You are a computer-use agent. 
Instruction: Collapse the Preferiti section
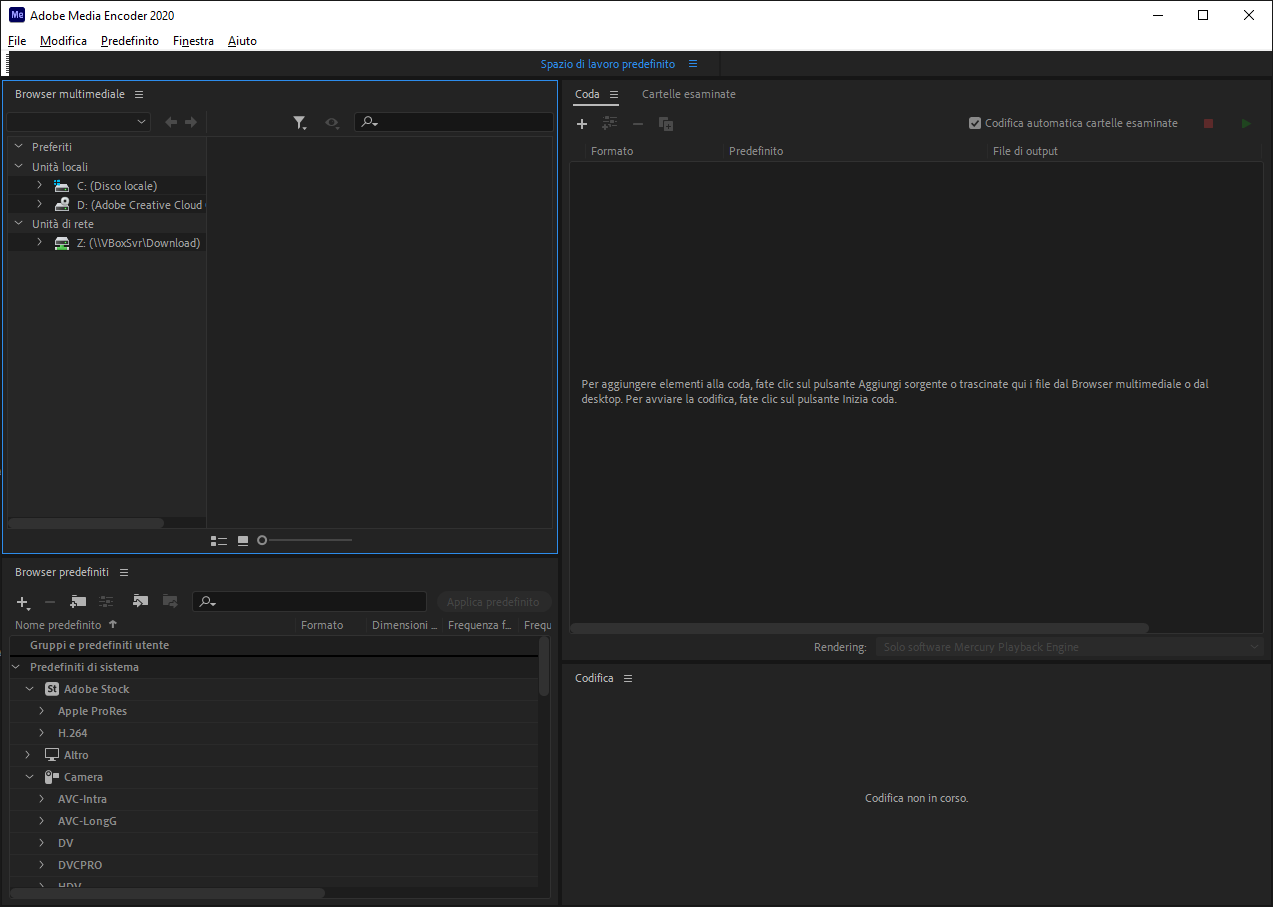tap(18, 147)
